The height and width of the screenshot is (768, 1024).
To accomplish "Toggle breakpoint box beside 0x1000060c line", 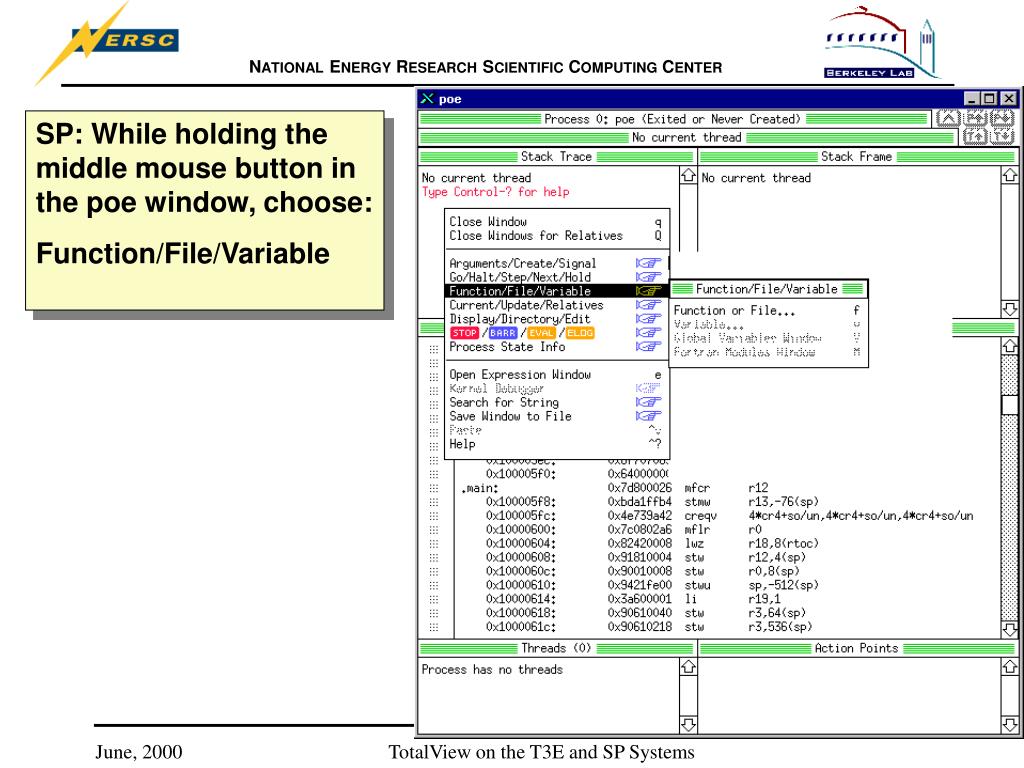I will pyautogui.click(x=434, y=571).
